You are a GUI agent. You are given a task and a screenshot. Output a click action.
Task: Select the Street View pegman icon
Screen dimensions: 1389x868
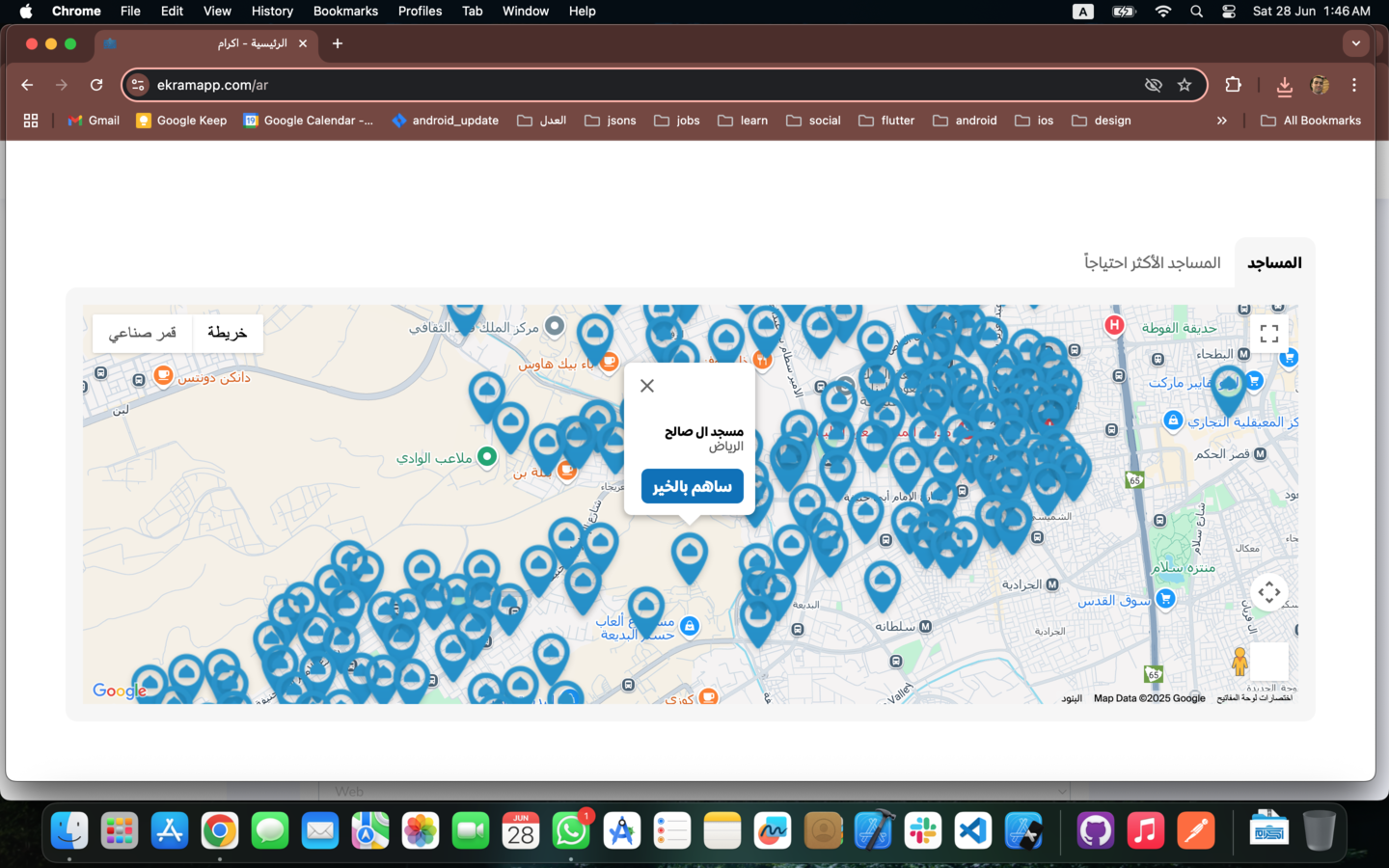tap(1239, 662)
